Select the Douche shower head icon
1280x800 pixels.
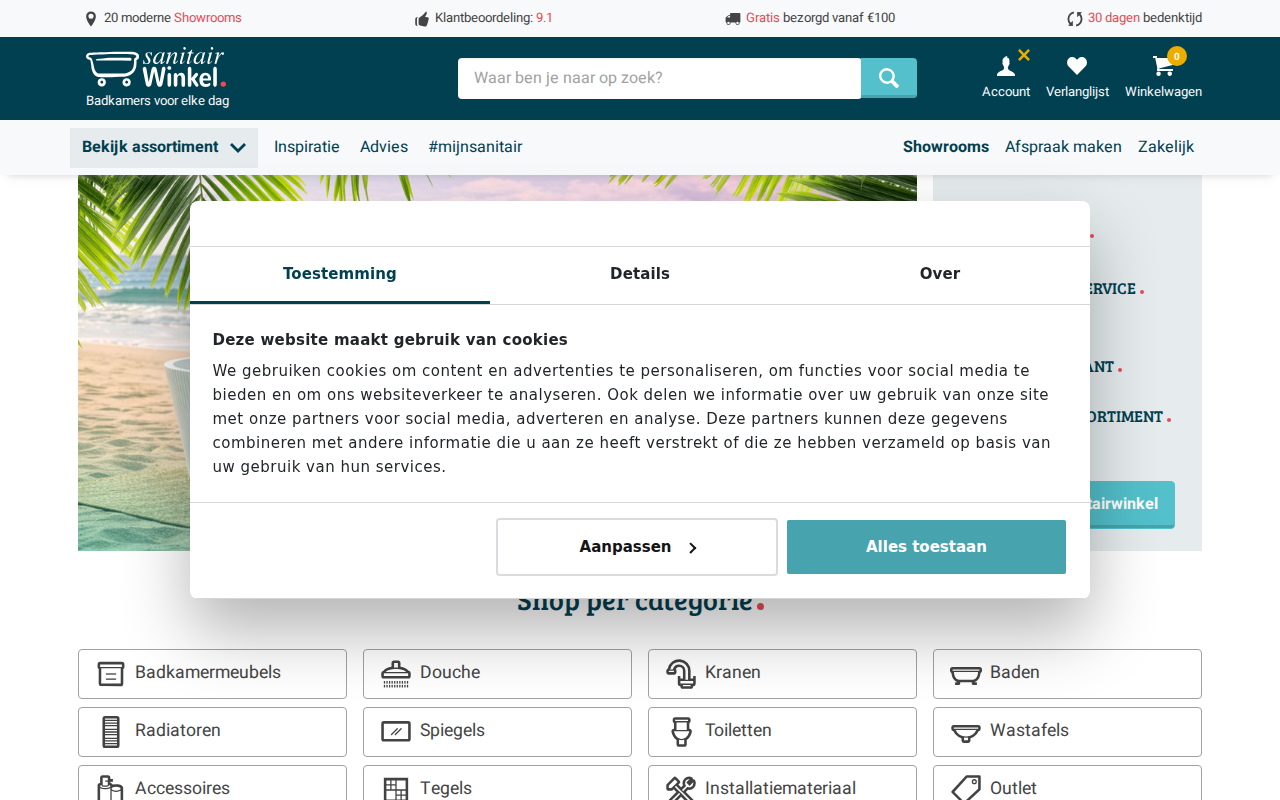(396, 674)
